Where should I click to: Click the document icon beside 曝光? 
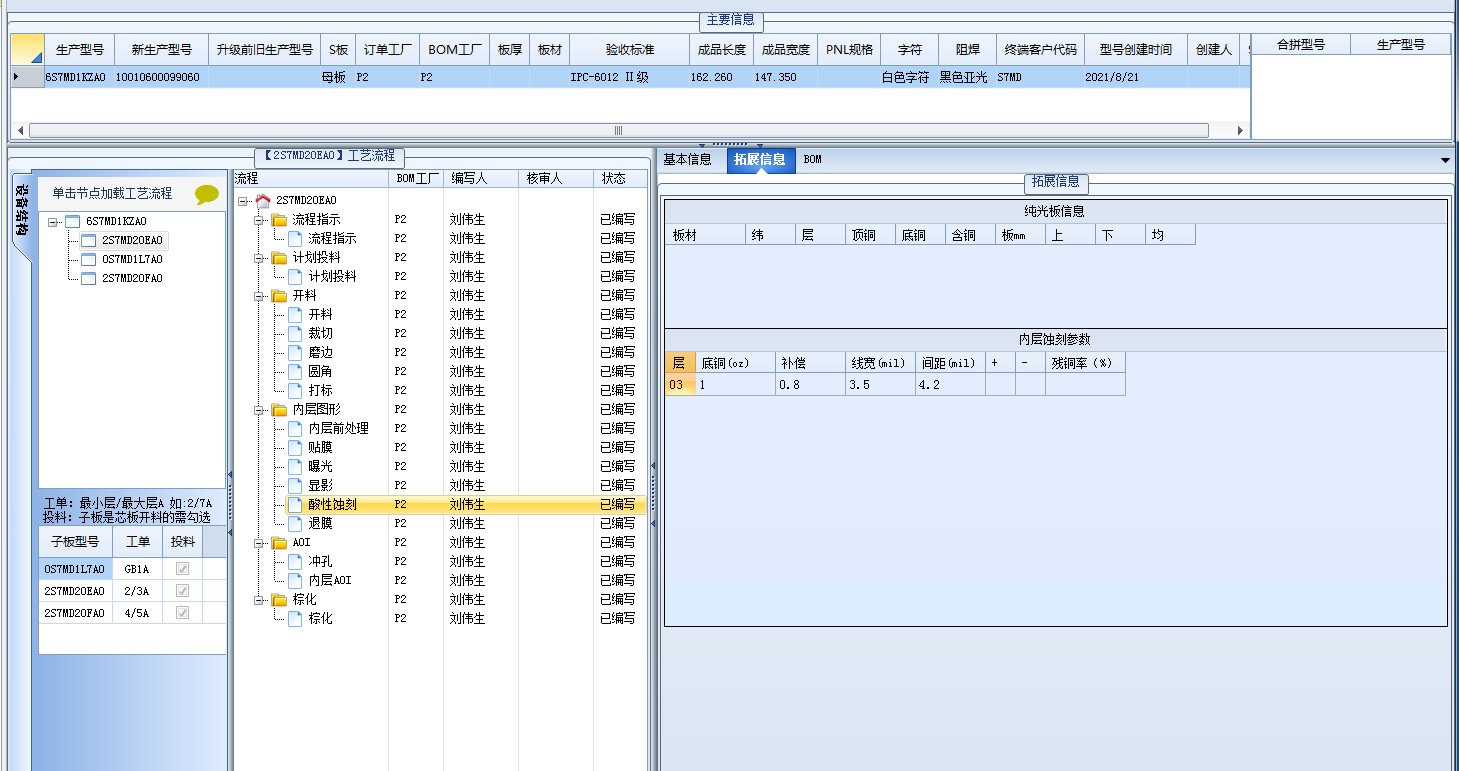pyautogui.click(x=295, y=467)
